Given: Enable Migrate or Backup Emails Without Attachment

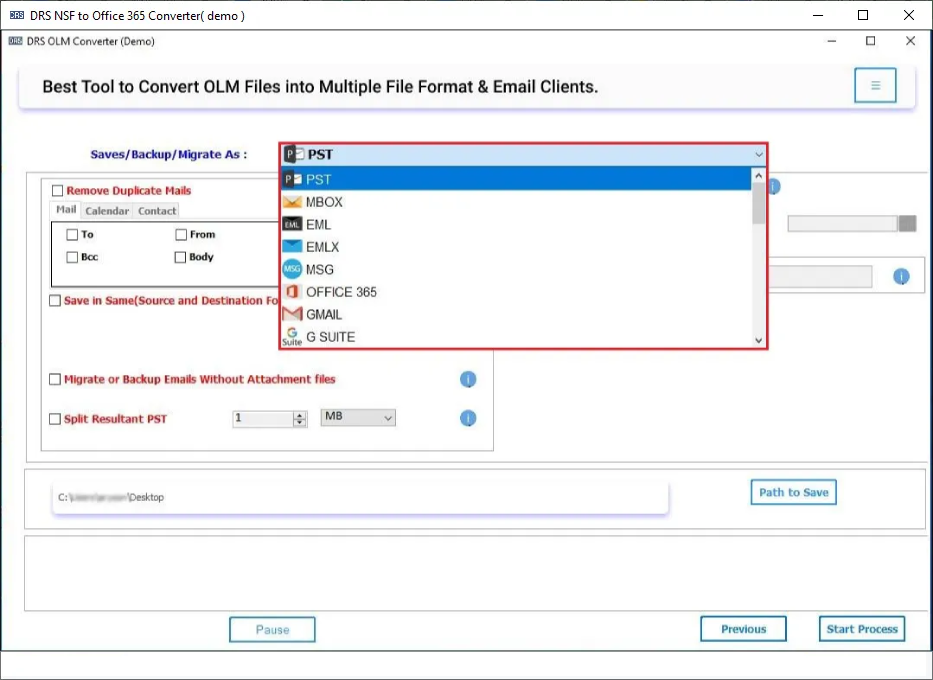Looking at the screenshot, I should [55, 379].
